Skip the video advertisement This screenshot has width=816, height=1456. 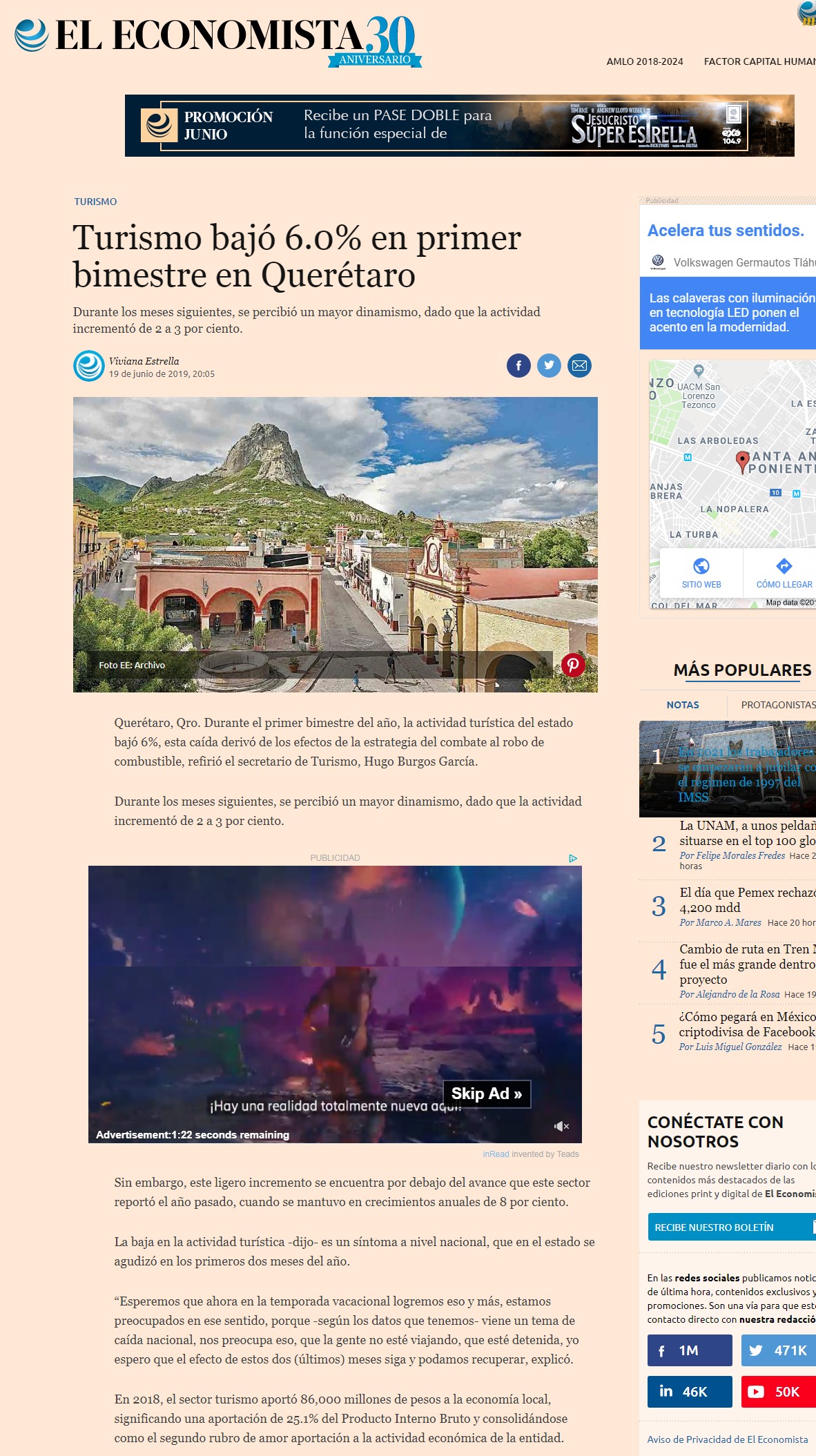(487, 1094)
